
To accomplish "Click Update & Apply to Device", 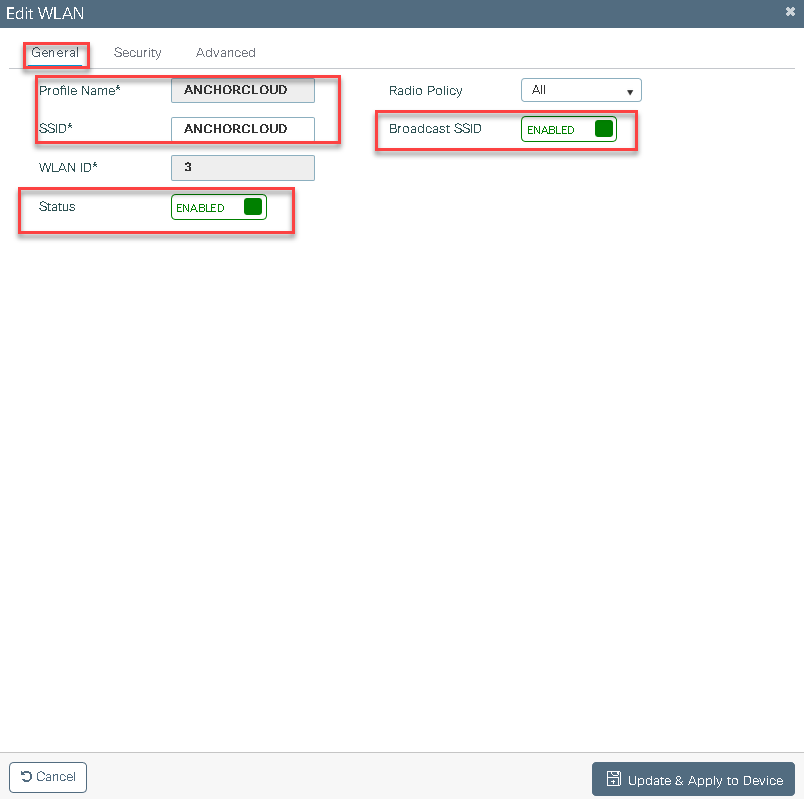I will (x=693, y=779).
